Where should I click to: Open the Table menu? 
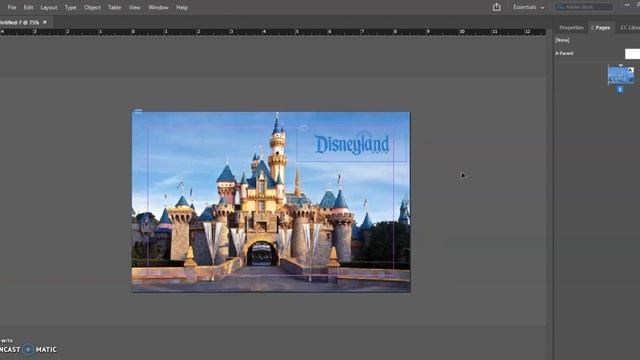[114, 7]
